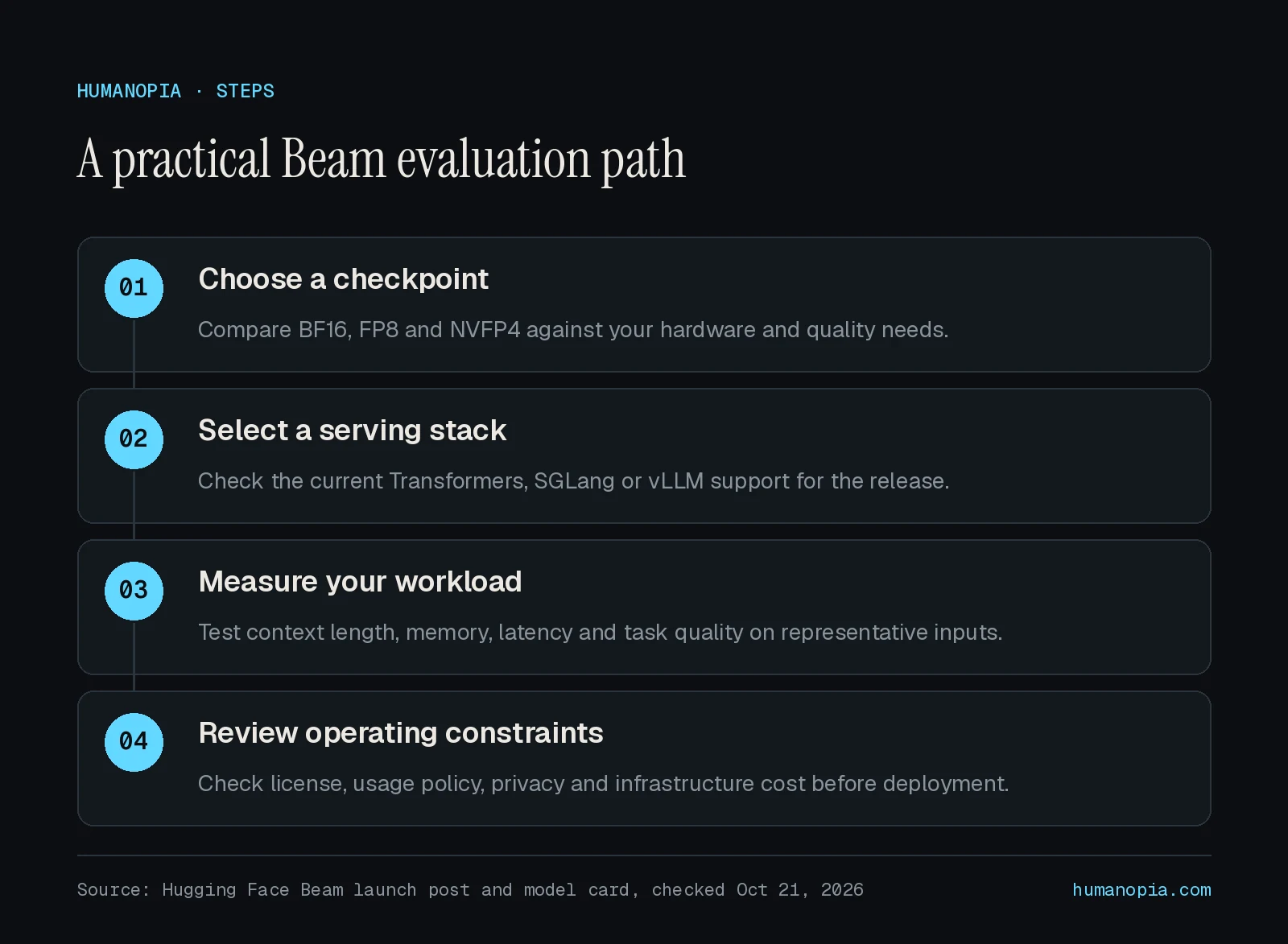1288x944 pixels.
Task: Click the 'Choose a checkpoint' heading
Action: pos(344,279)
